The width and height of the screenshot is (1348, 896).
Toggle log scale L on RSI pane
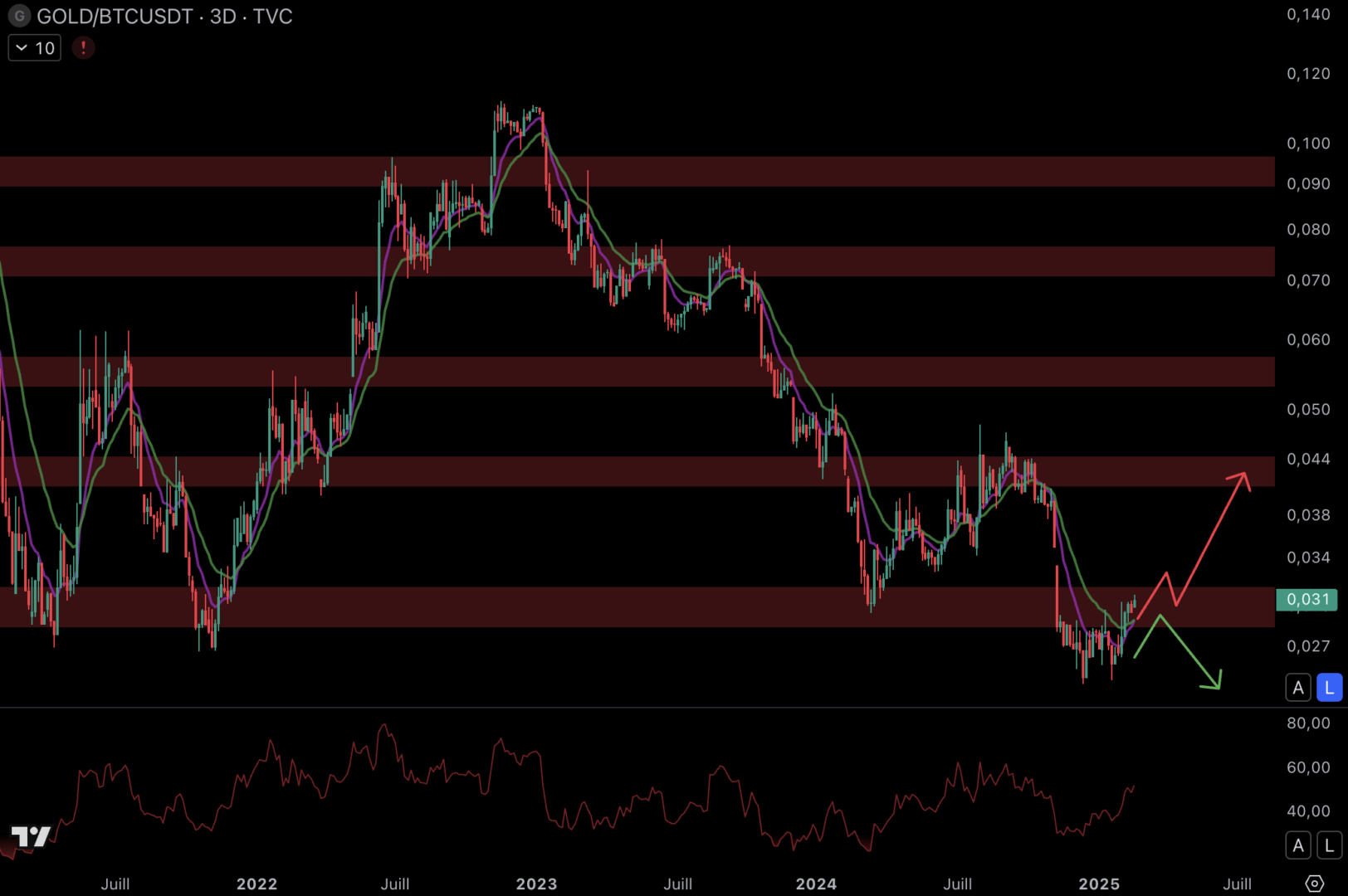pos(1329,845)
